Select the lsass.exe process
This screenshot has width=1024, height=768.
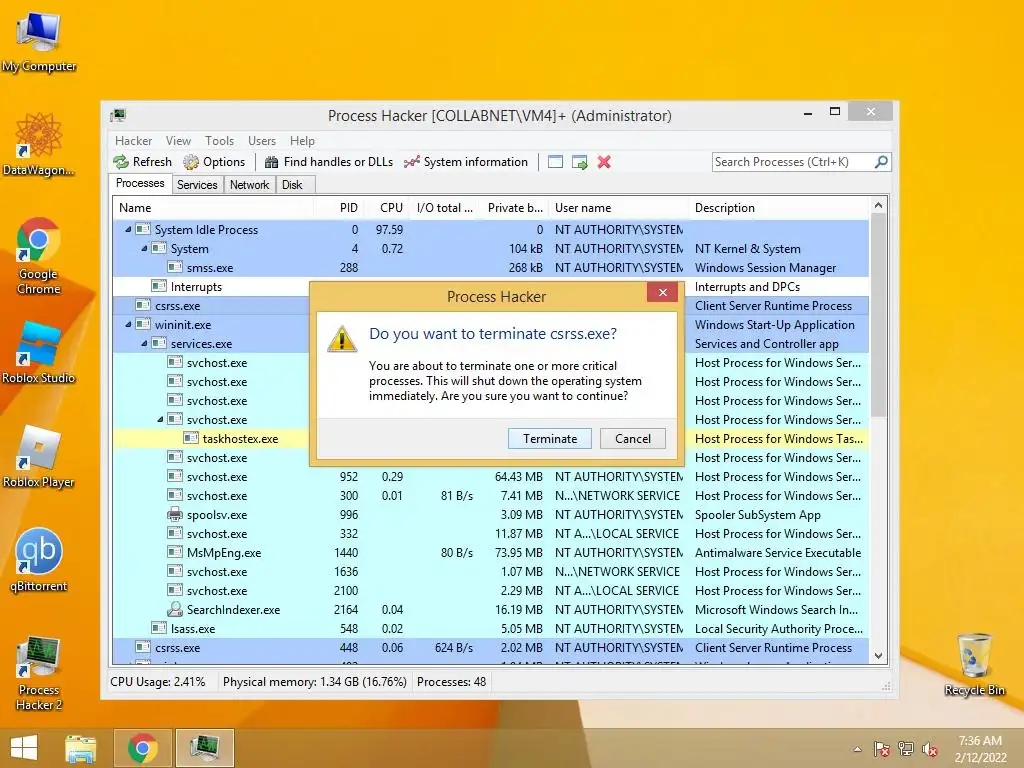click(490, 628)
